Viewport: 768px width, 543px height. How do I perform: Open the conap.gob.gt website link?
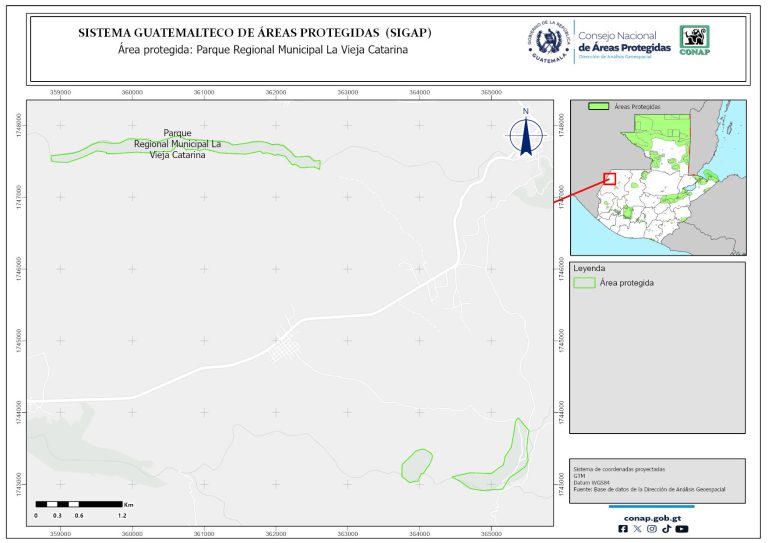(x=652, y=517)
